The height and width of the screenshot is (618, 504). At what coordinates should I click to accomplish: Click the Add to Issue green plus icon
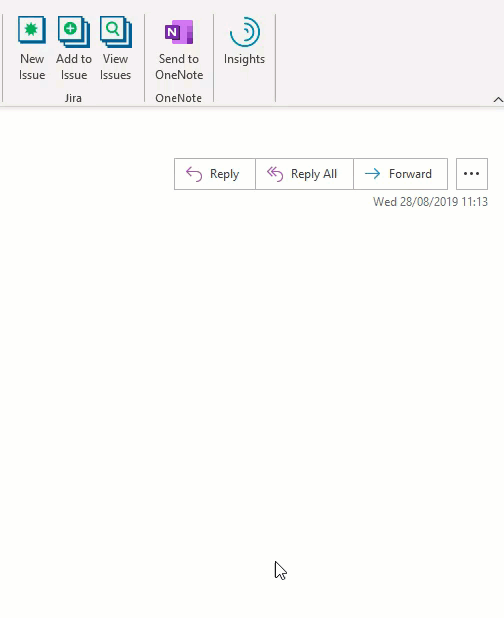coord(74,31)
